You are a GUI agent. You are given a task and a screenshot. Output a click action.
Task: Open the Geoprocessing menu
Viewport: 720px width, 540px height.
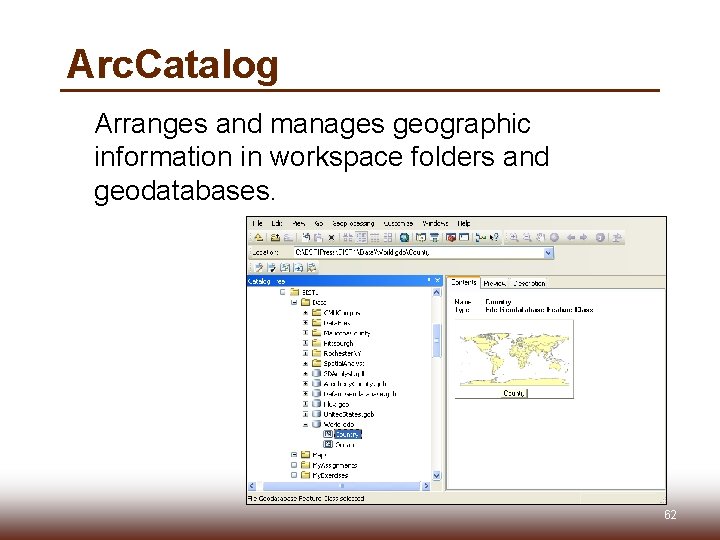point(353,224)
